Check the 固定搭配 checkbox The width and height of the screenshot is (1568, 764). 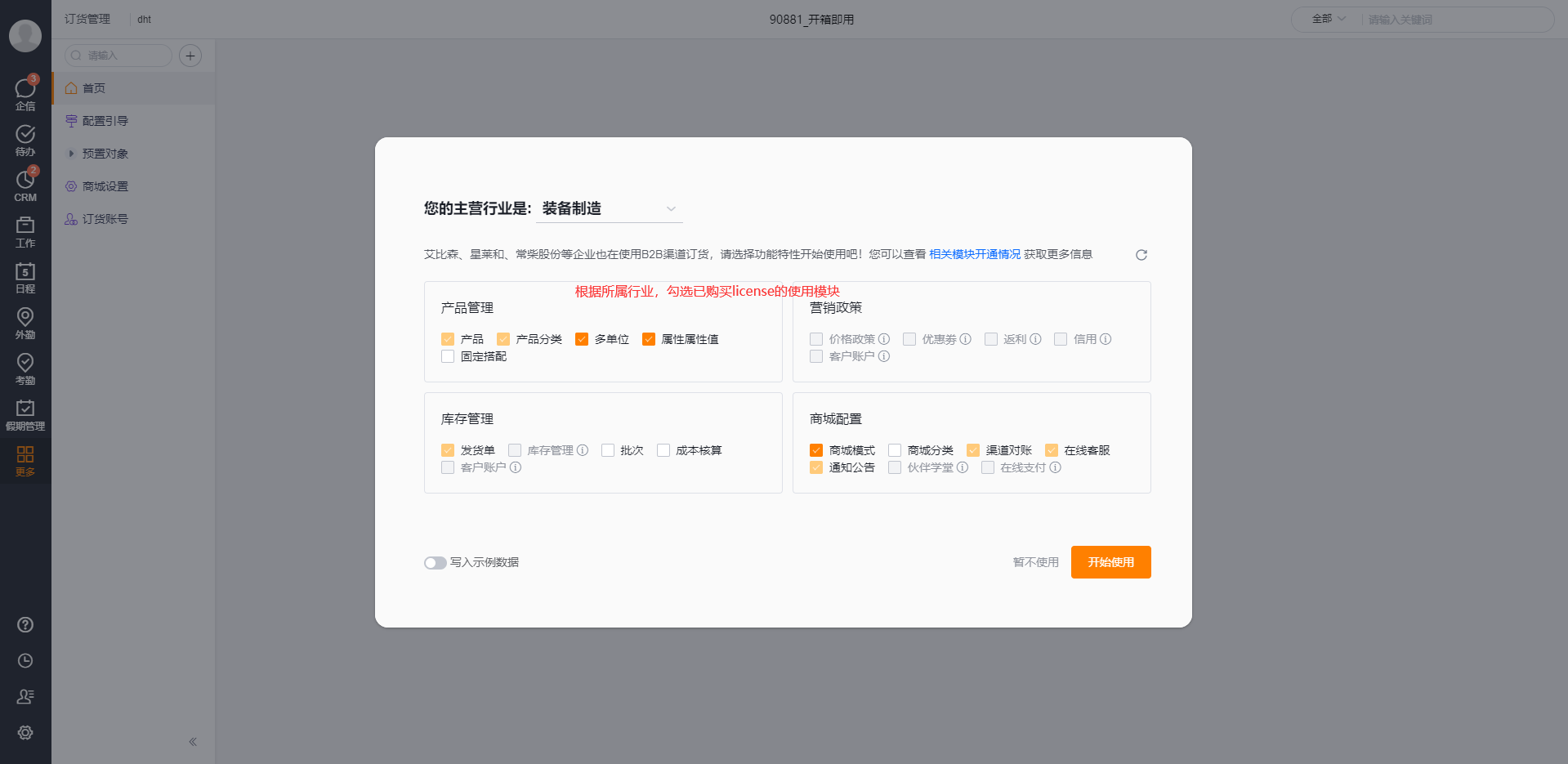[x=447, y=356]
